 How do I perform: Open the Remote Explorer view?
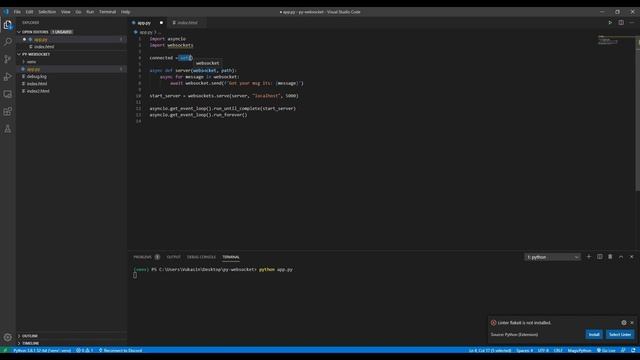tap(8, 94)
